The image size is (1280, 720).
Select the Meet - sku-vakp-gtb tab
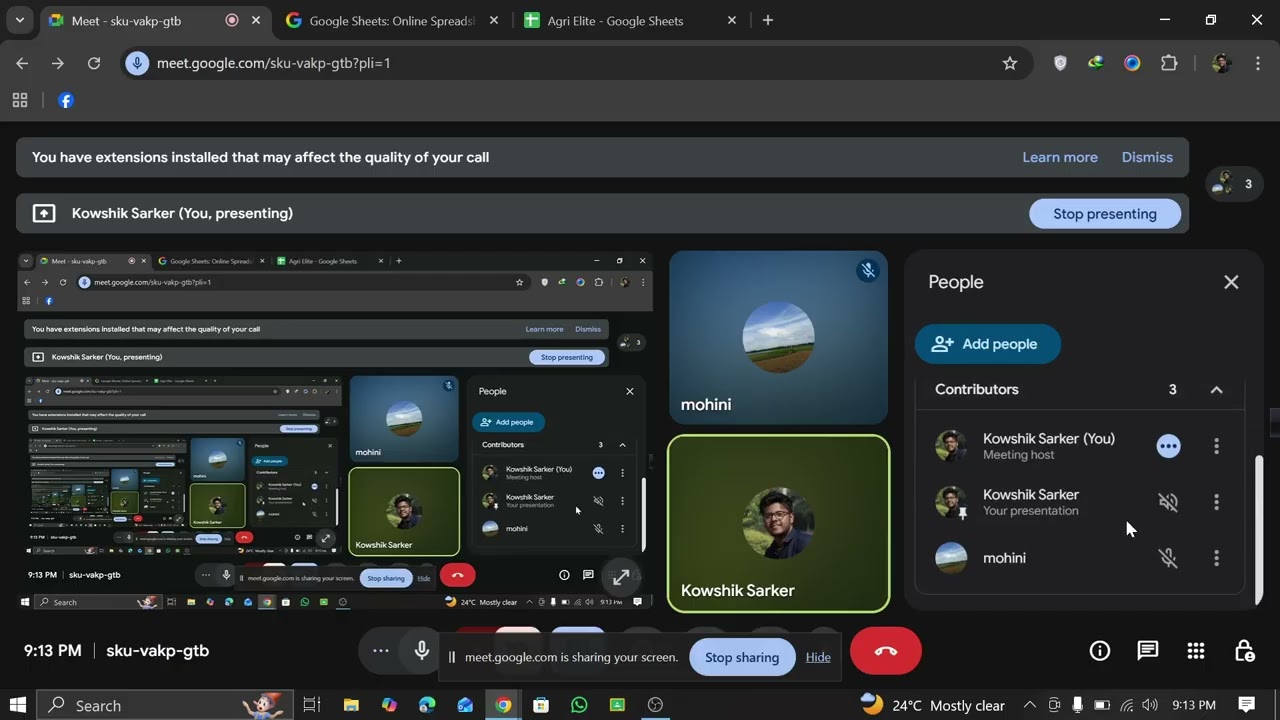click(x=155, y=21)
